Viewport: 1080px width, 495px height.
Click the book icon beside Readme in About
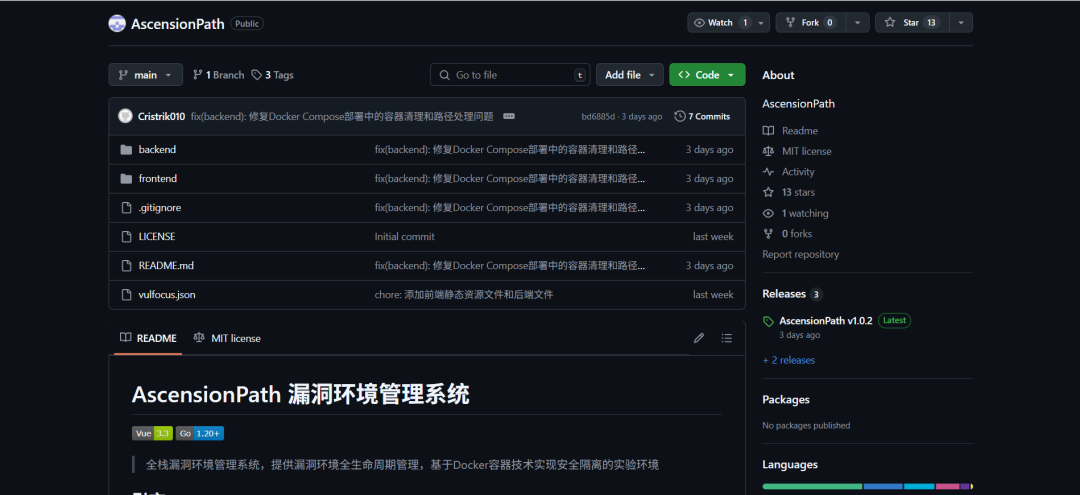pyautogui.click(x=768, y=130)
